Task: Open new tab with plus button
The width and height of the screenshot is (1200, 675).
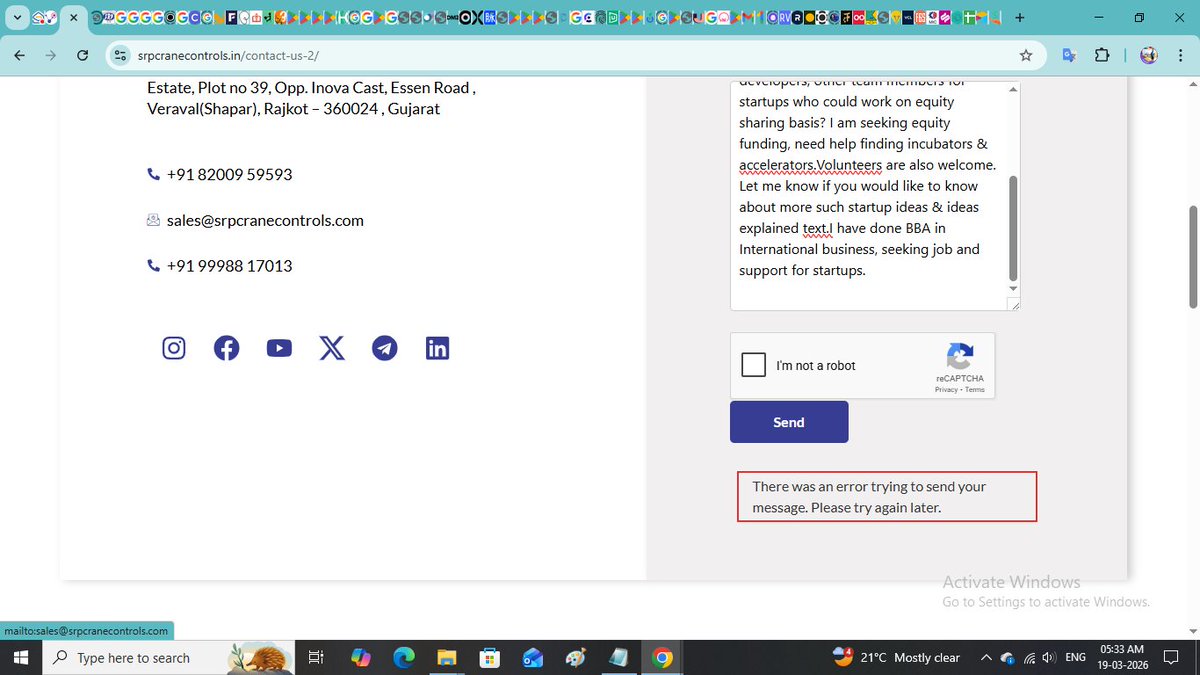Action: (x=1019, y=17)
